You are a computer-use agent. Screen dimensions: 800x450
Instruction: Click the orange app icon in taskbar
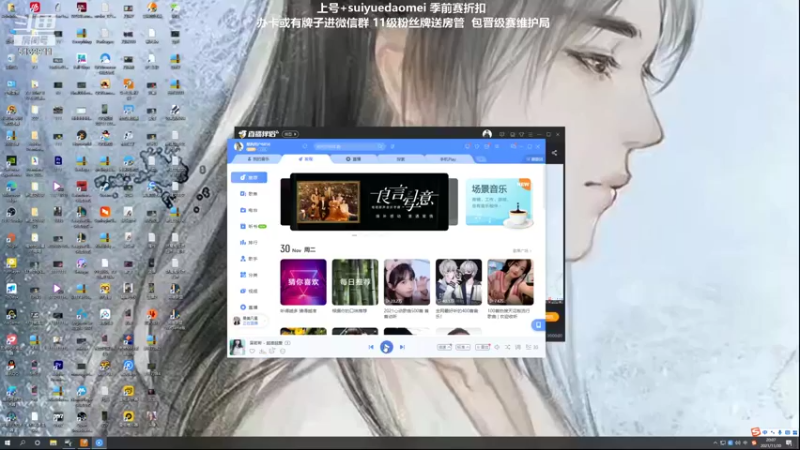click(x=84, y=443)
